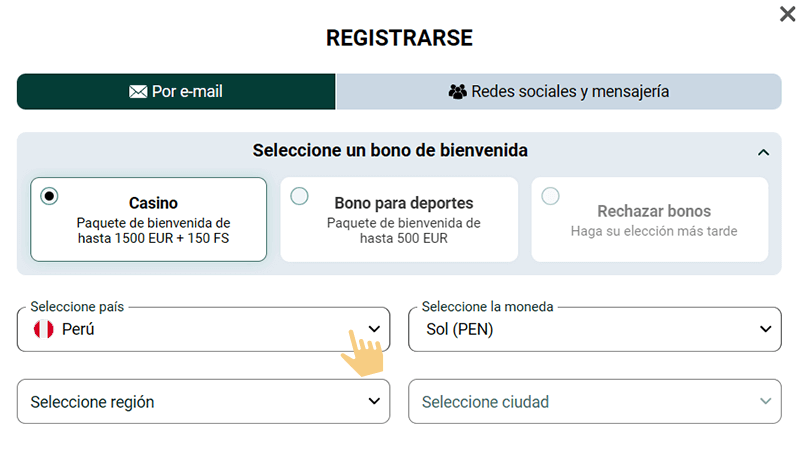Image resolution: width=800 pixels, height=450 pixels.
Task: Click the sports bonus 500 EUR description
Action: pyautogui.click(x=403, y=231)
